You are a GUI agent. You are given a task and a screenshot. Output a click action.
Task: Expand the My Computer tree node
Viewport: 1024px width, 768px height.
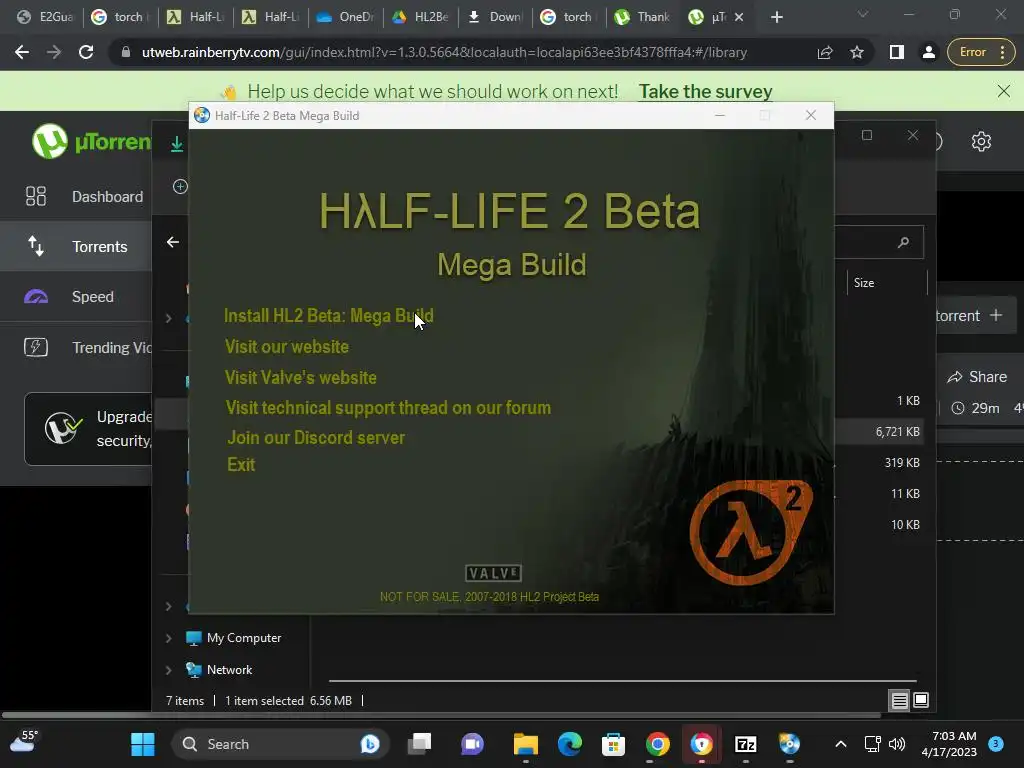coord(168,638)
